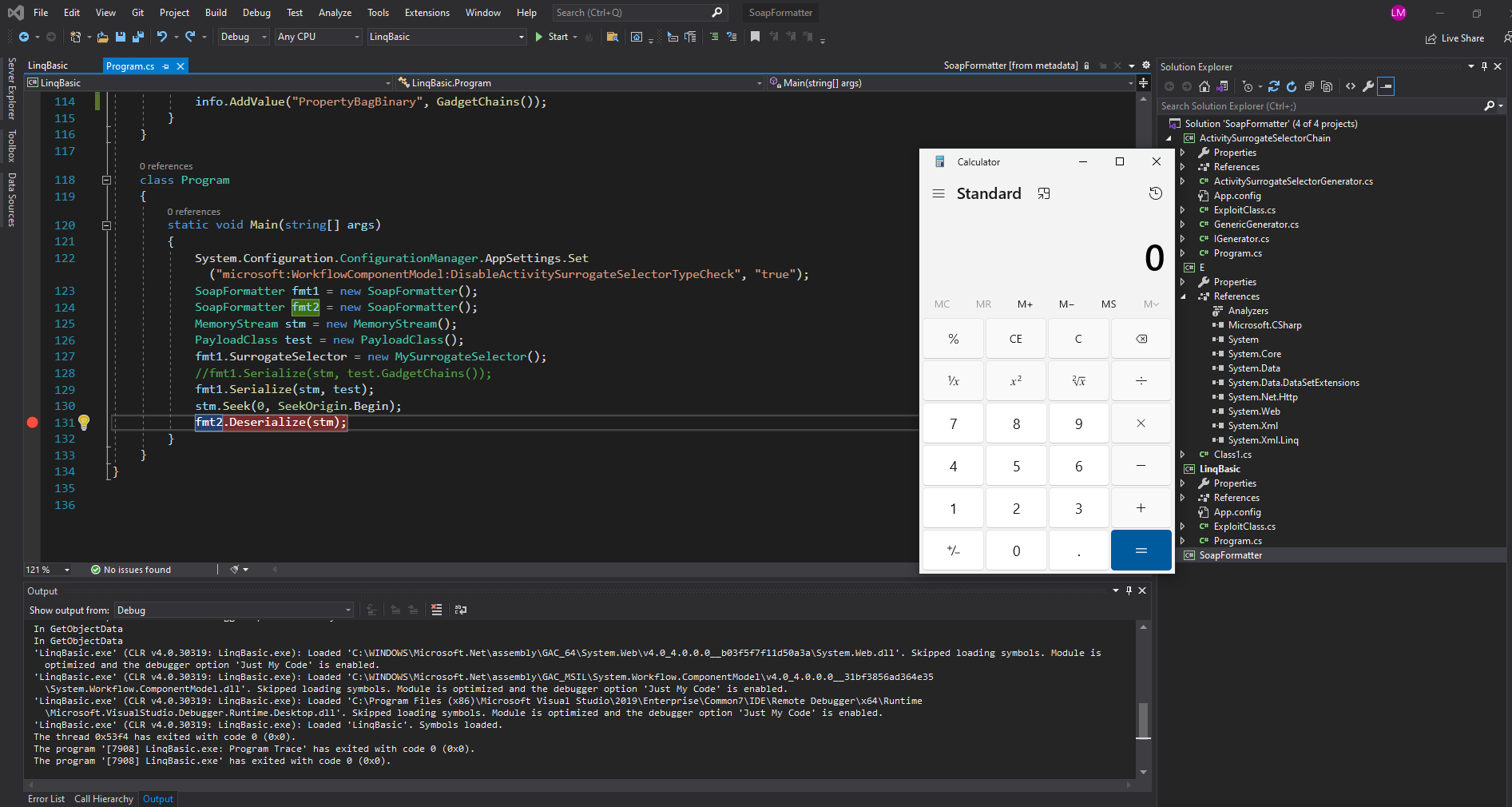This screenshot has width=1512, height=807.
Task: Expand the LinqBasic References node
Action: pyautogui.click(x=1183, y=498)
